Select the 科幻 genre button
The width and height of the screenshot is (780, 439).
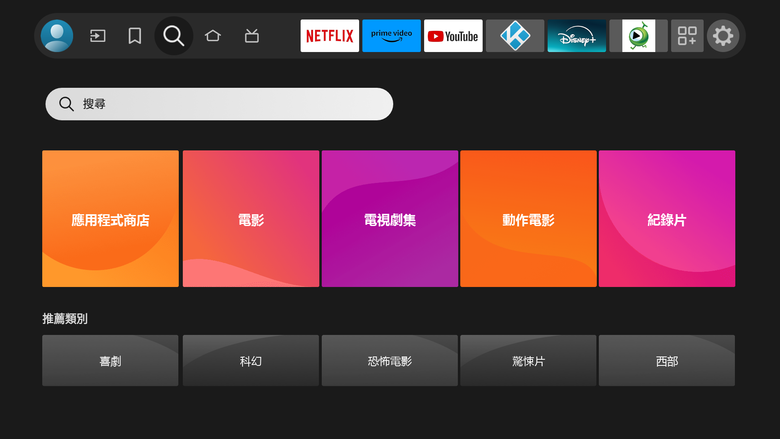251,360
